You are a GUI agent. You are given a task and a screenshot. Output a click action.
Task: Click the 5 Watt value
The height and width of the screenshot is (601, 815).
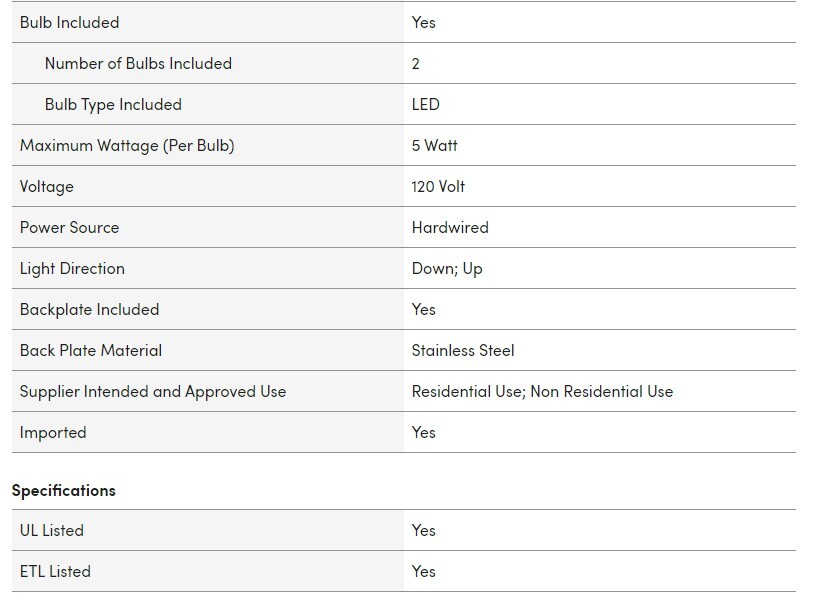tap(434, 145)
